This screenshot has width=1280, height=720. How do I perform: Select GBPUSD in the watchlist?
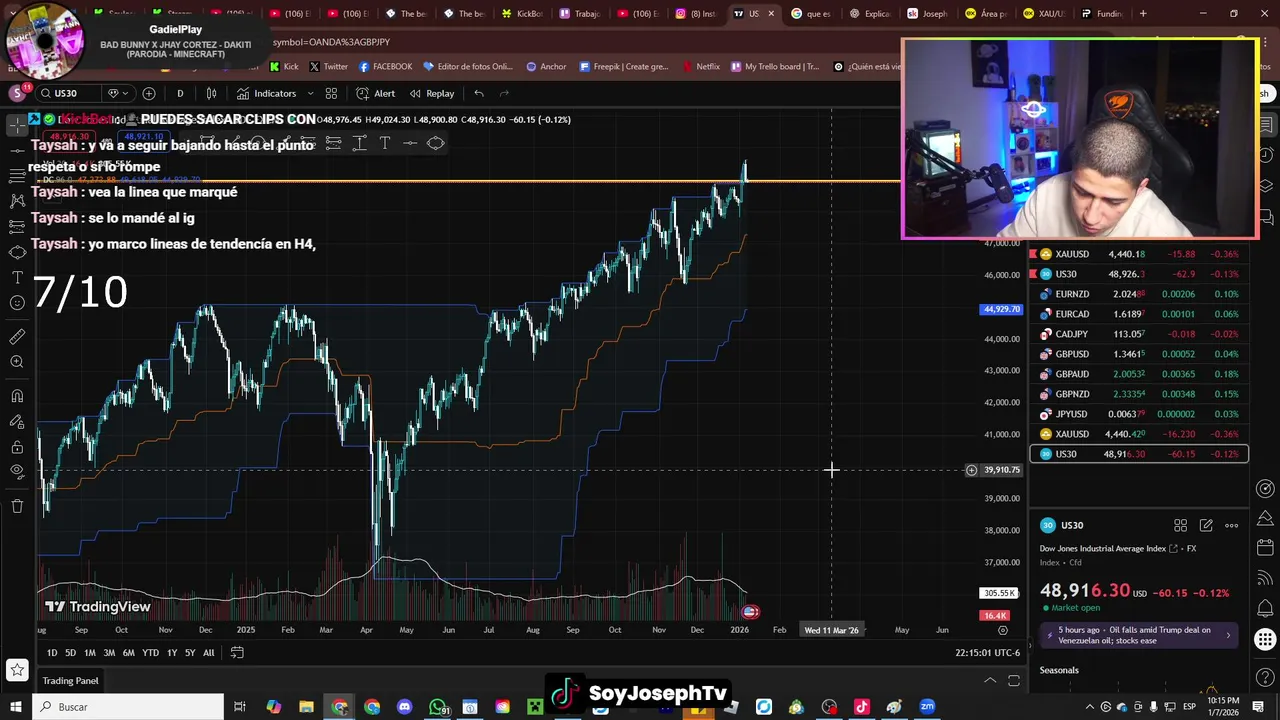pos(1139,354)
